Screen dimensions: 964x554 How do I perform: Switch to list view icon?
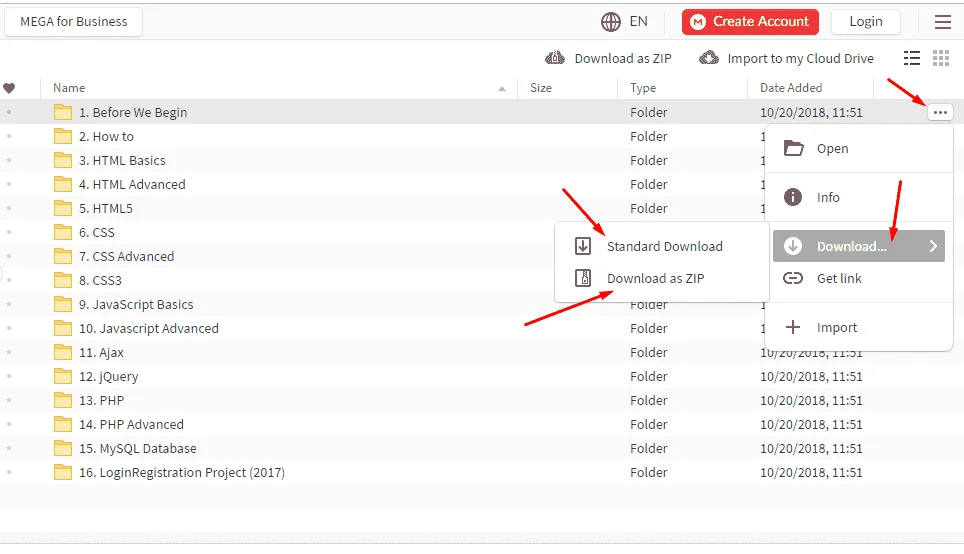912,58
